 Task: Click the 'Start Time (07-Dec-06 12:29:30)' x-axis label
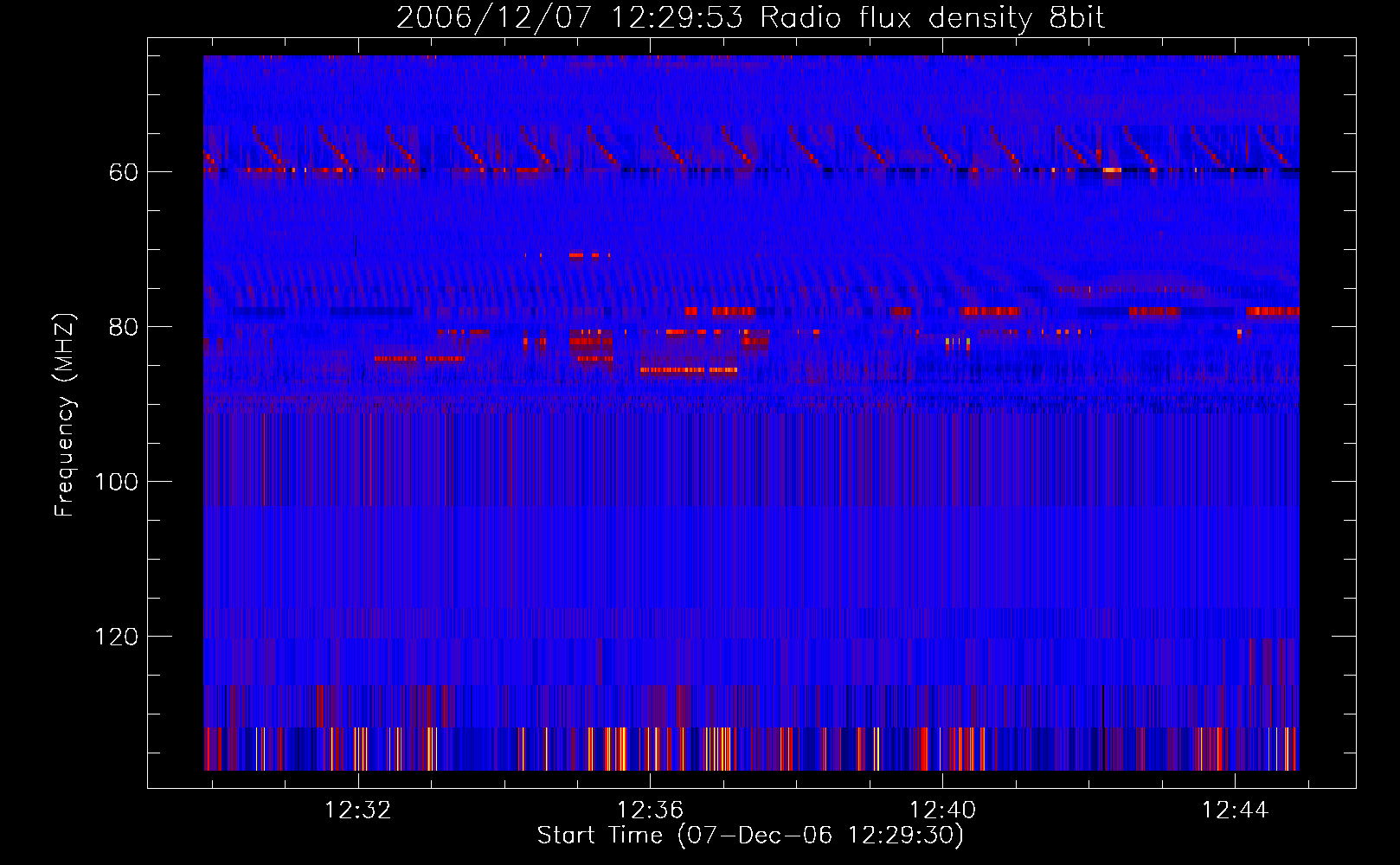click(x=750, y=836)
